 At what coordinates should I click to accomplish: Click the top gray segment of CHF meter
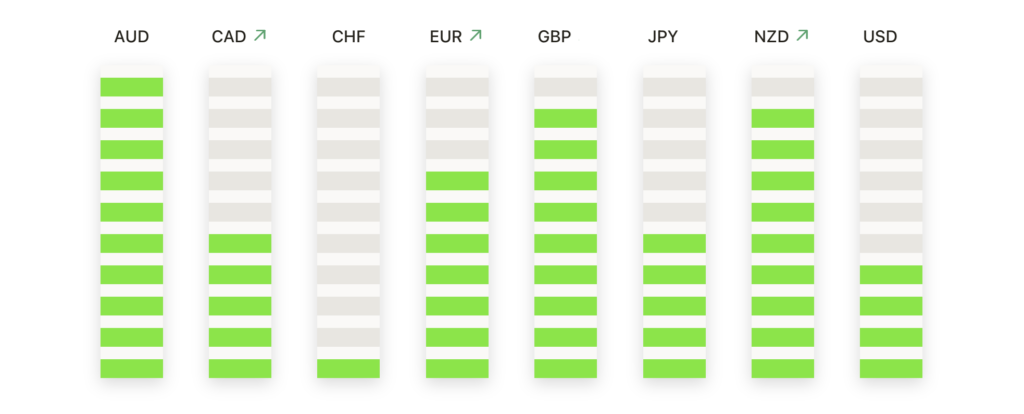point(348,87)
